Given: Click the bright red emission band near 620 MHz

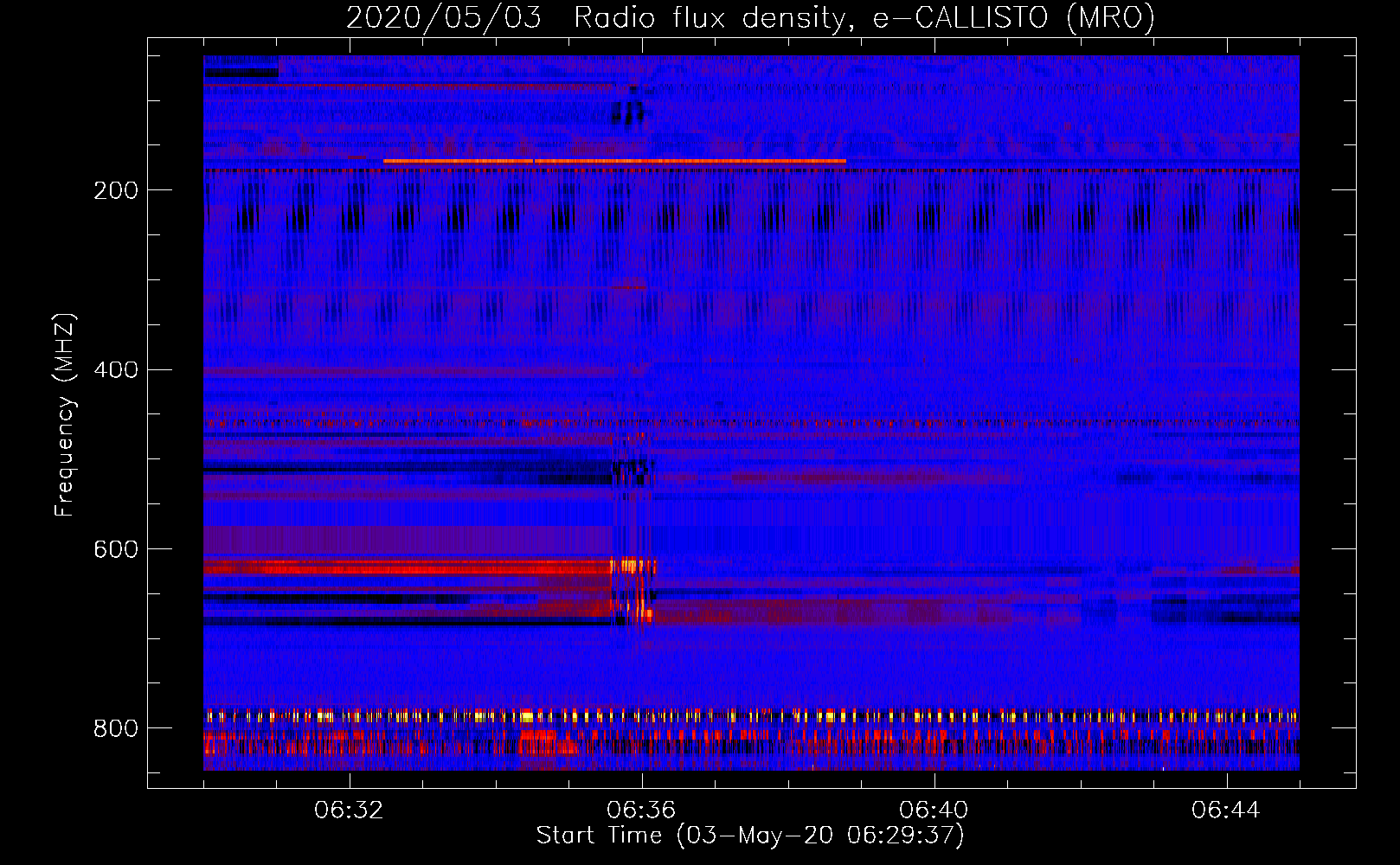Looking at the screenshot, I should point(430,567).
